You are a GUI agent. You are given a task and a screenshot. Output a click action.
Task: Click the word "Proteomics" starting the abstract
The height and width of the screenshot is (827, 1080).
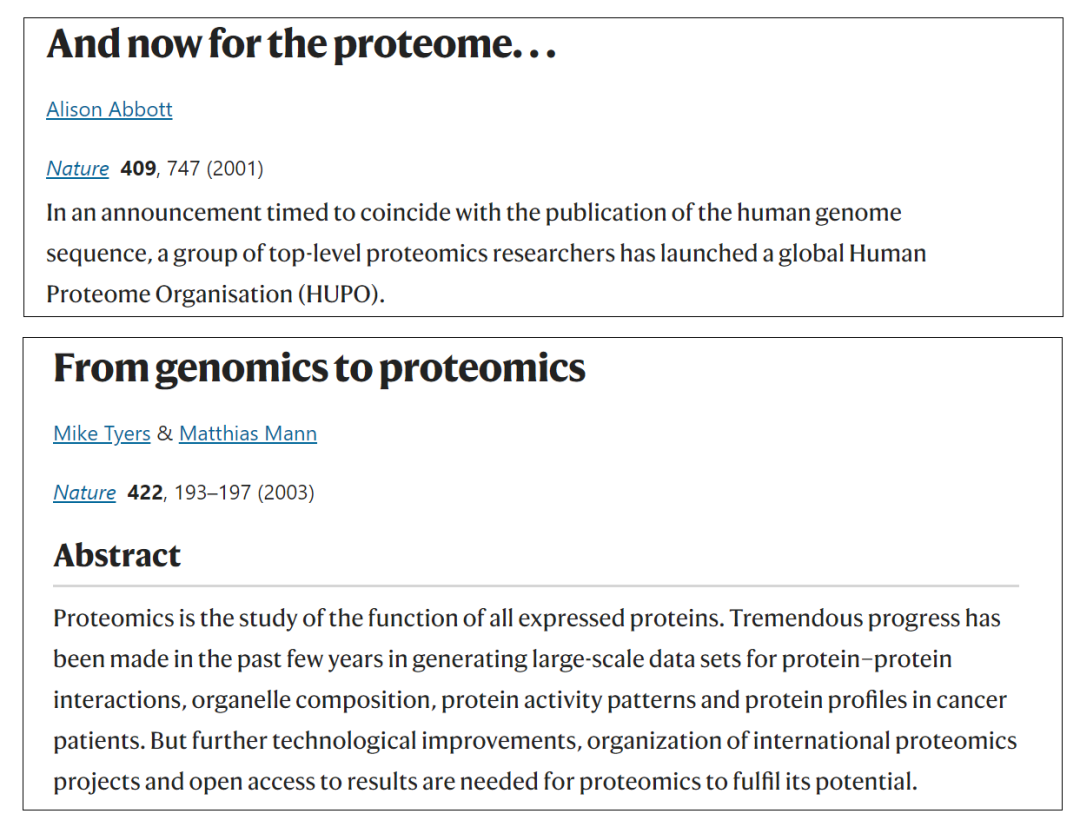(114, 618)
